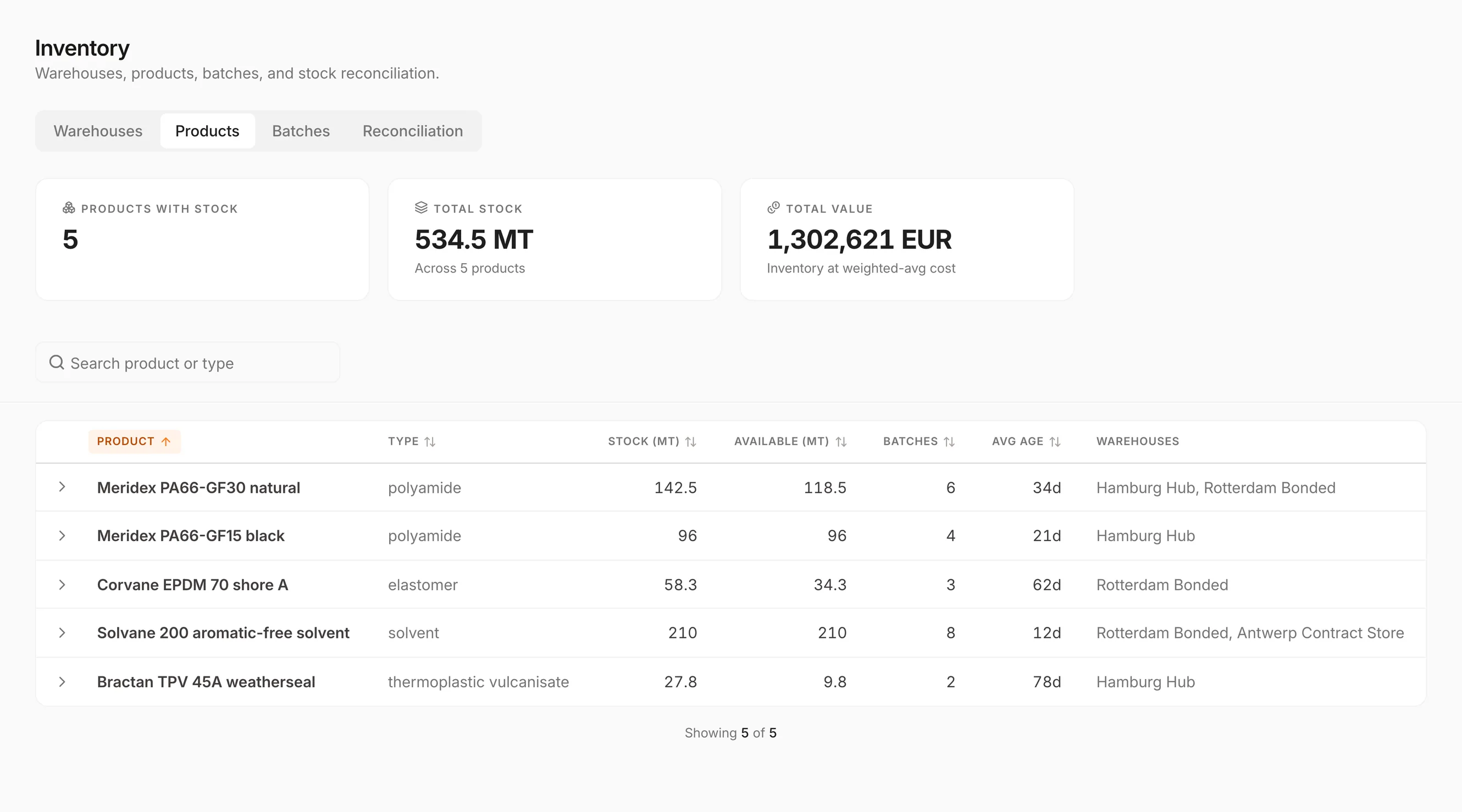
Task: Click the Products with Stock cubes icon
Action: pos(69,208)
